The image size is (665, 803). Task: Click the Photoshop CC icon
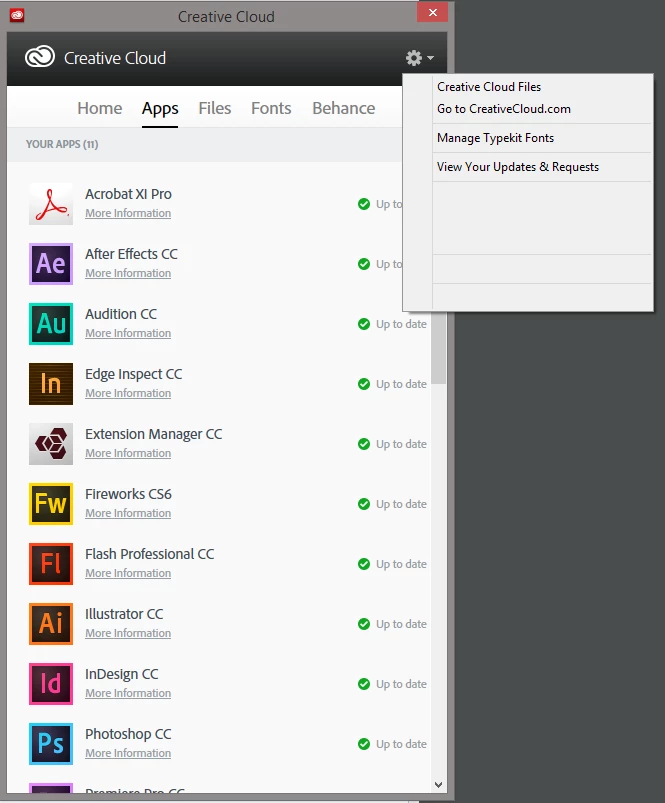pyautogui.click(x=51, y=744)
